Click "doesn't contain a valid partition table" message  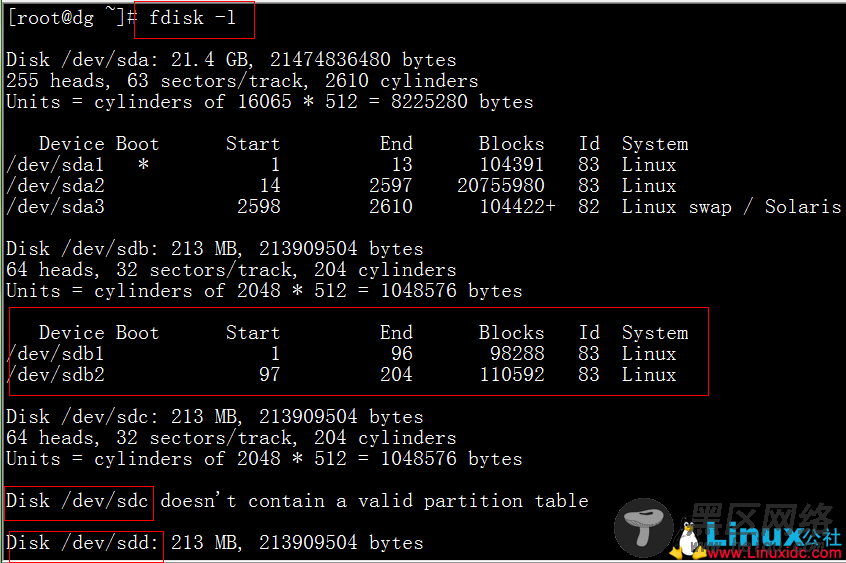point(374,501)
